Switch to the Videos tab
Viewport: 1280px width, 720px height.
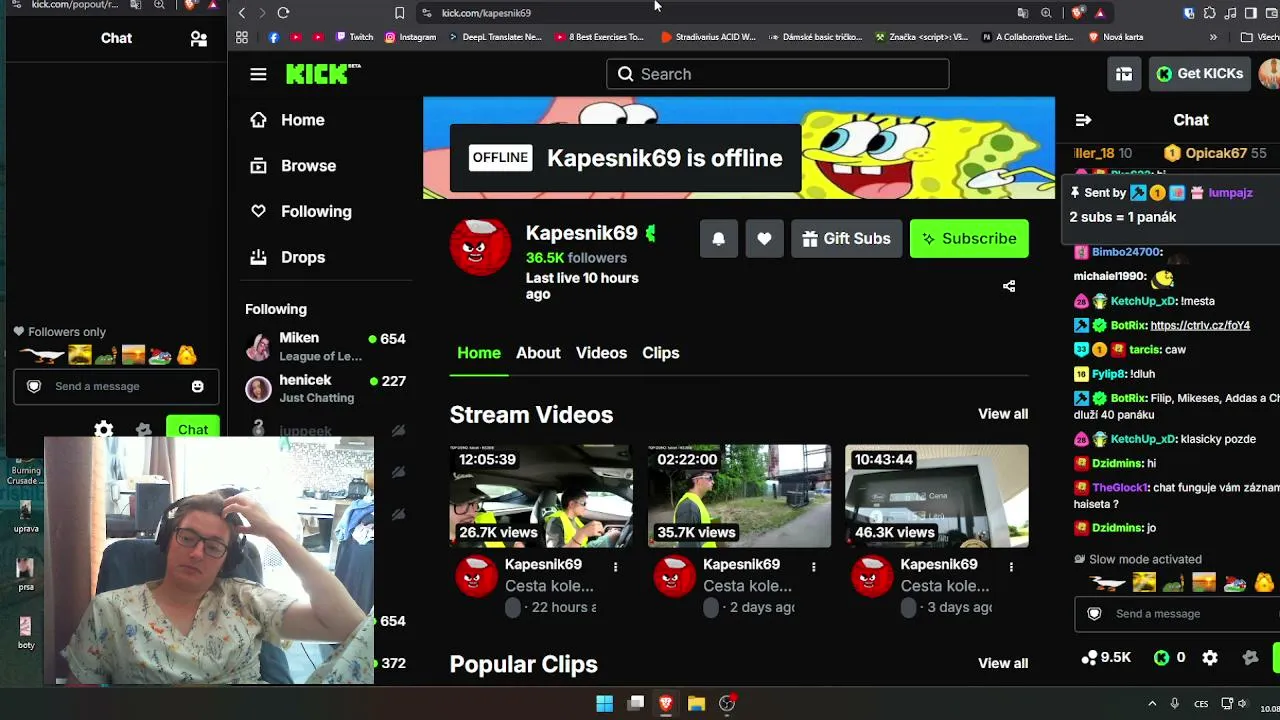click(x=601, y=353)
